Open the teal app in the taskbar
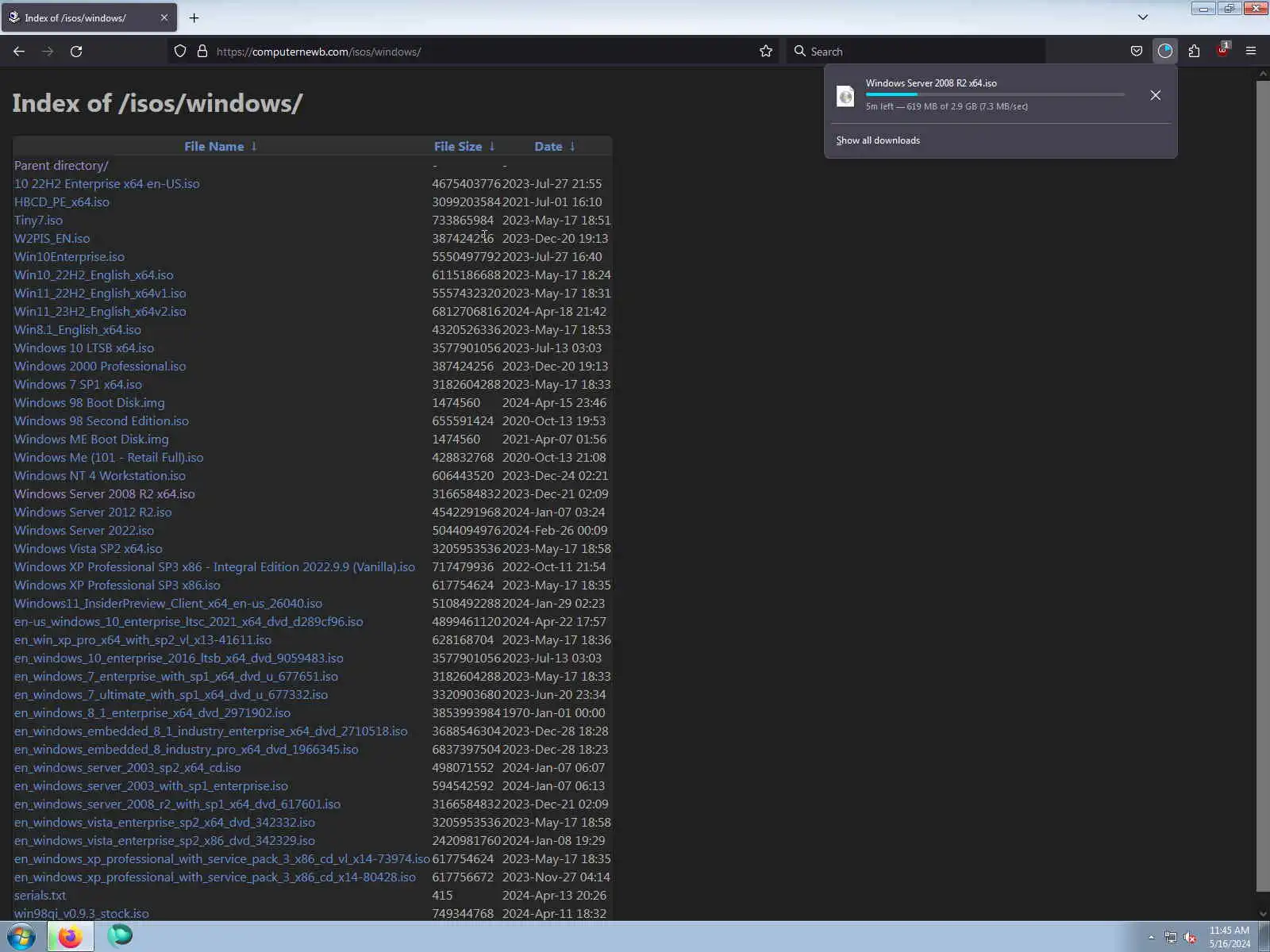This screenshot has height=952, width=1270. point(120,936)
